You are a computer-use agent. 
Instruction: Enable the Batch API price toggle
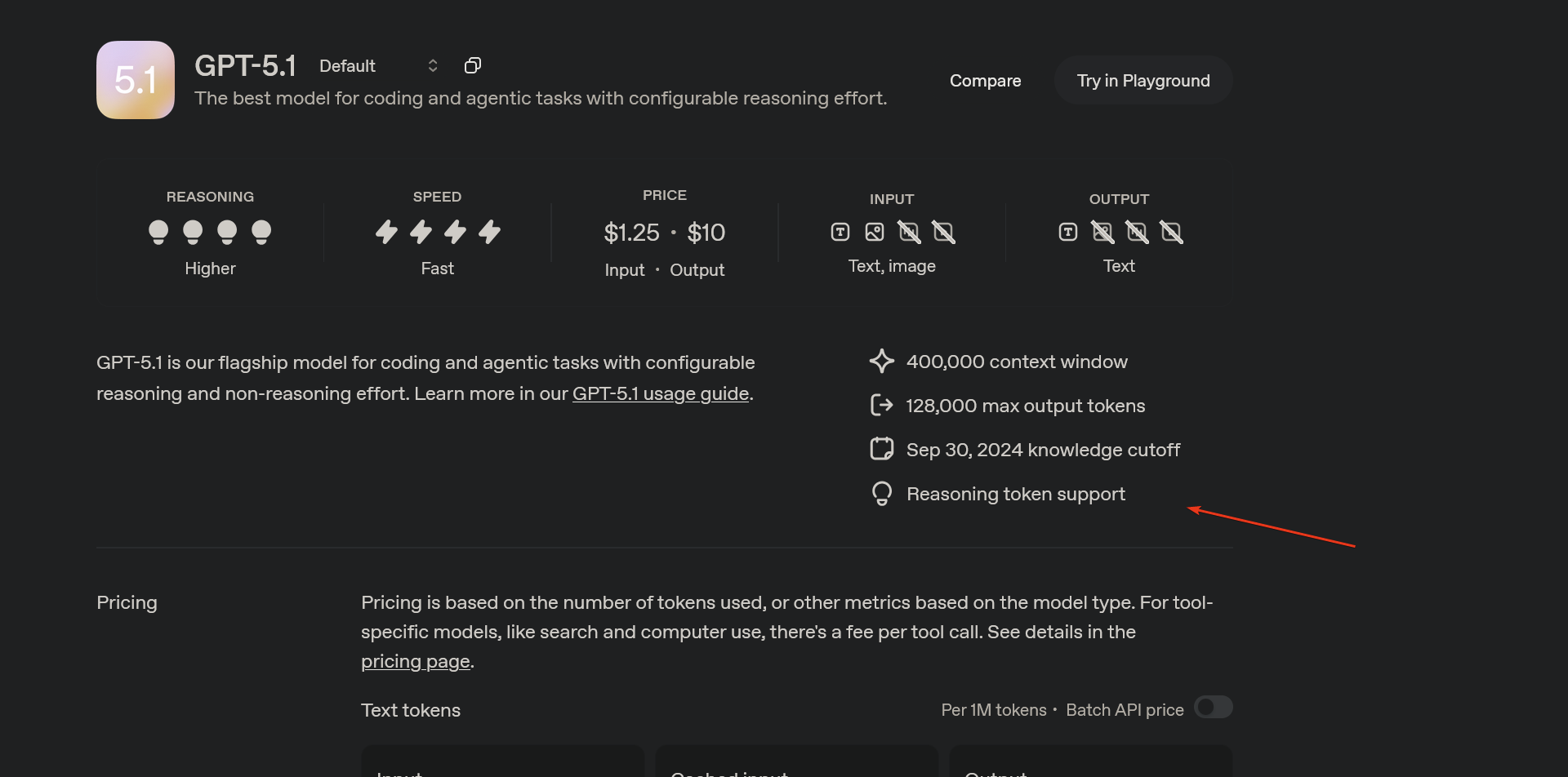(x=1213, y=707)
